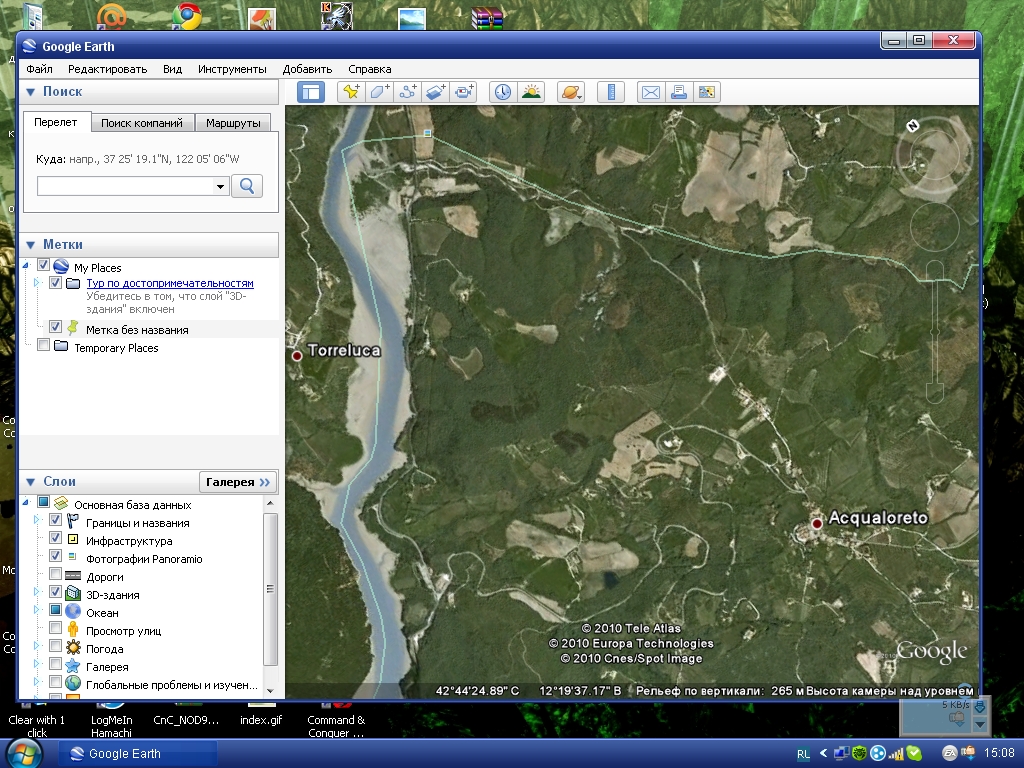Uncheck the My Places checkbox
Image resolution: width=1024 pixels, height=768 pixels.
coord(44,264)
